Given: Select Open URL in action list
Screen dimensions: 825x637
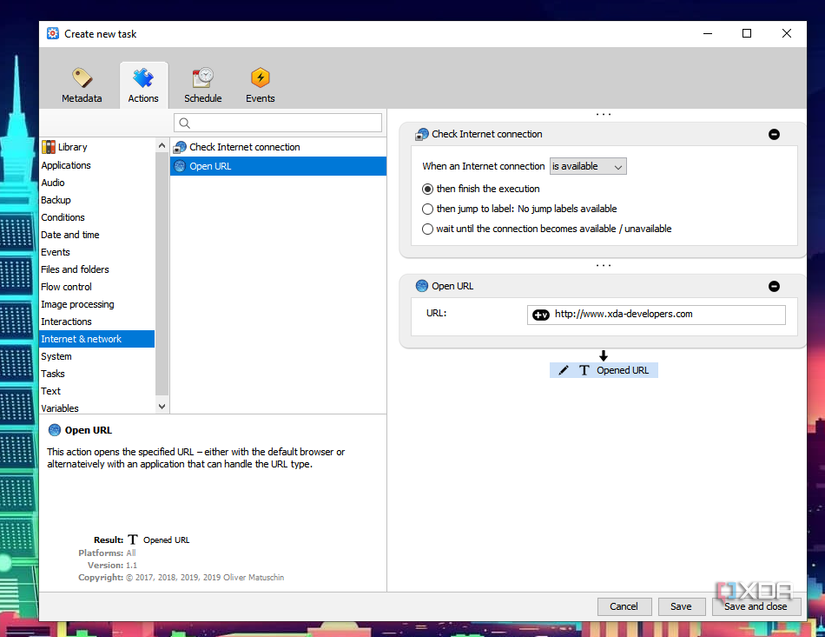Looking at the screenshot, I should (x=278, y=166).
